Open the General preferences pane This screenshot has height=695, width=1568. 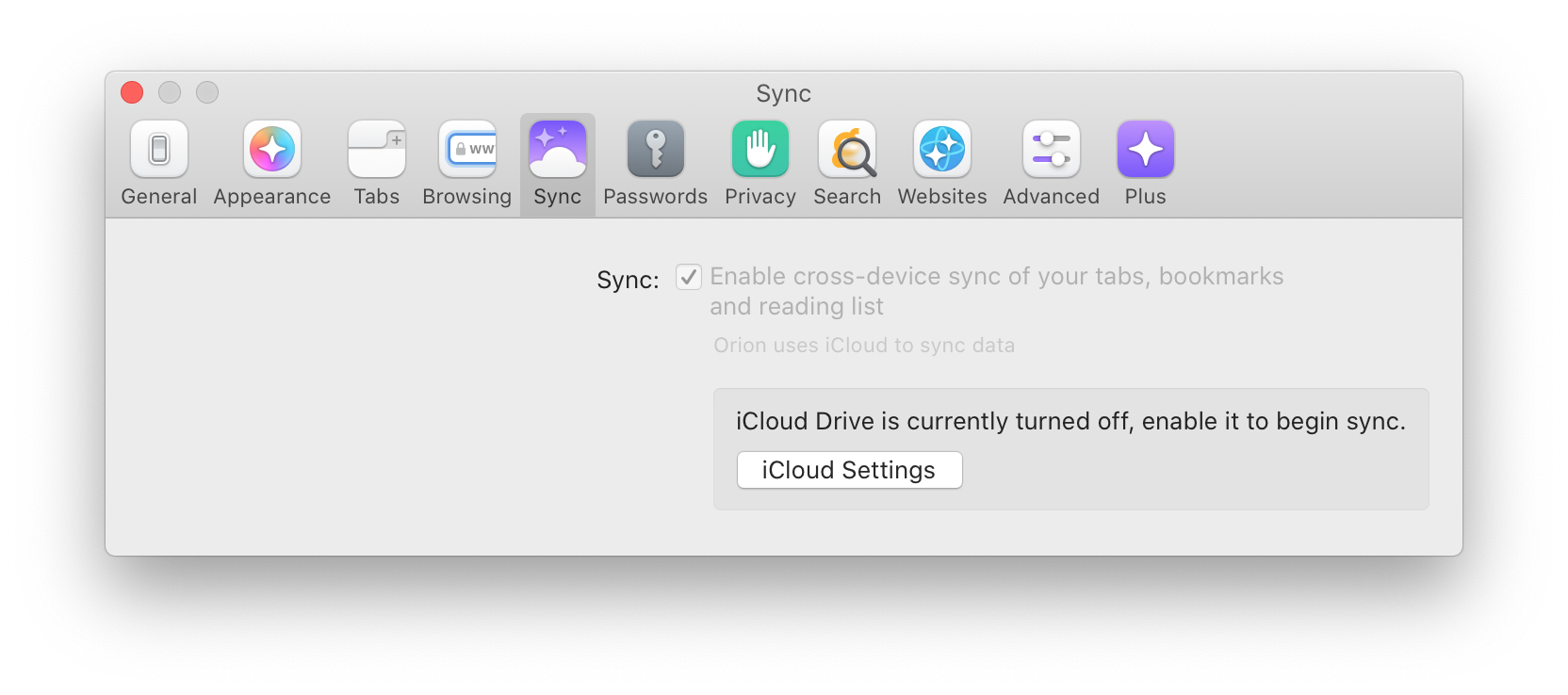159,163
